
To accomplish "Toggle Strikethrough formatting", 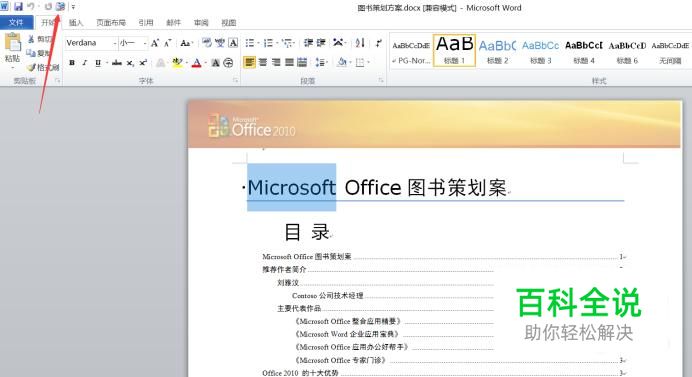I will 117,63.
